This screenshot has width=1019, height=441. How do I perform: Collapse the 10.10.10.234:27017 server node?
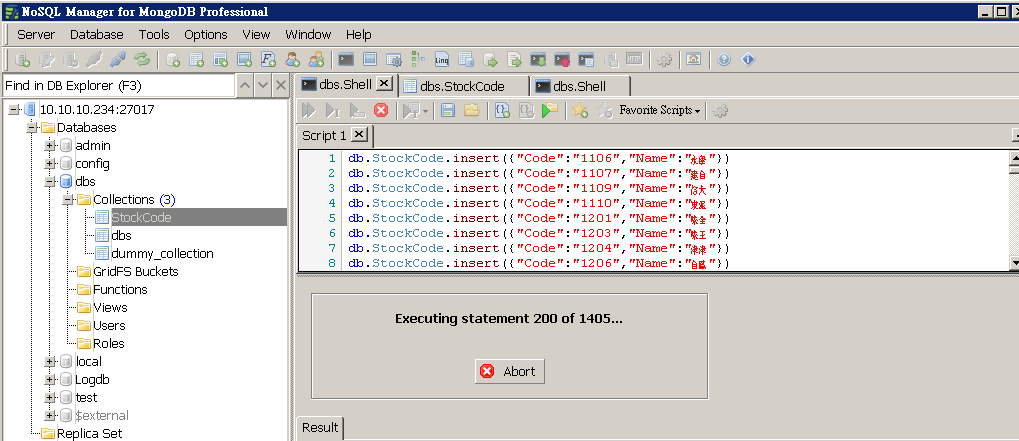13,110
